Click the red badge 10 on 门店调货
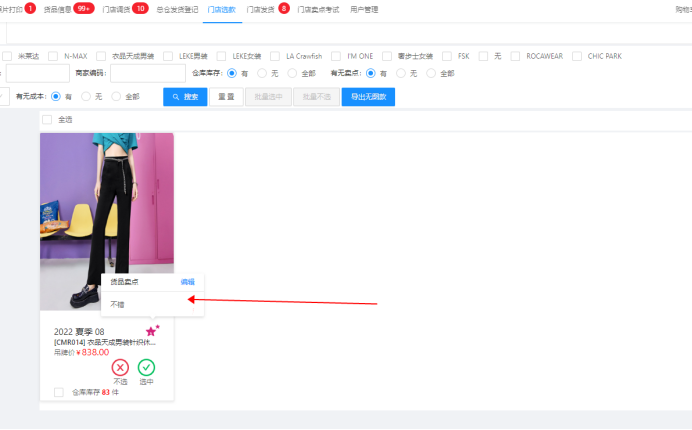This screenshot has width=692, height=430. pyautogui.click(x=140, y=9)
